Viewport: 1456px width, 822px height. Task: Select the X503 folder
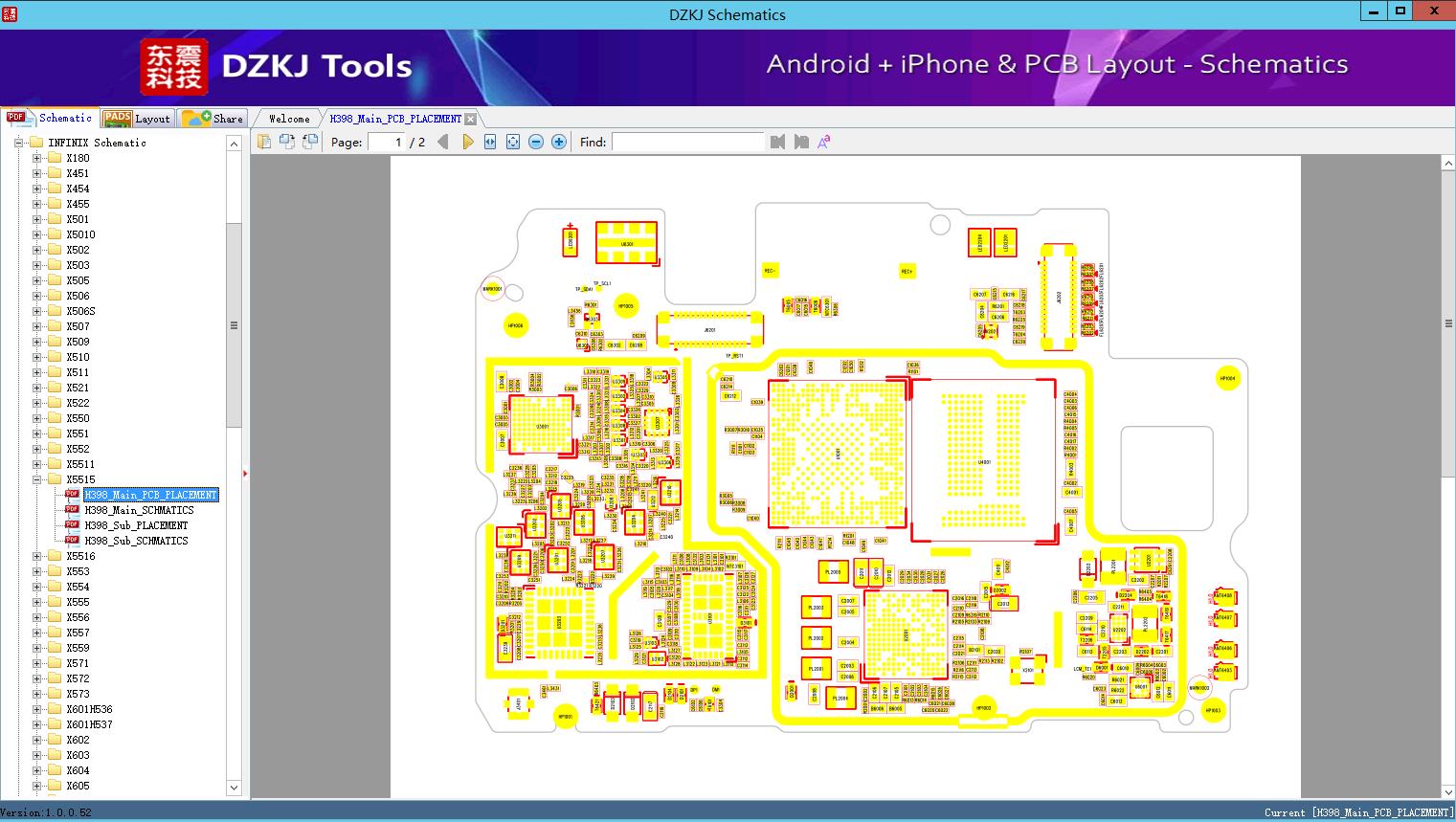click(x=78, y=265)
